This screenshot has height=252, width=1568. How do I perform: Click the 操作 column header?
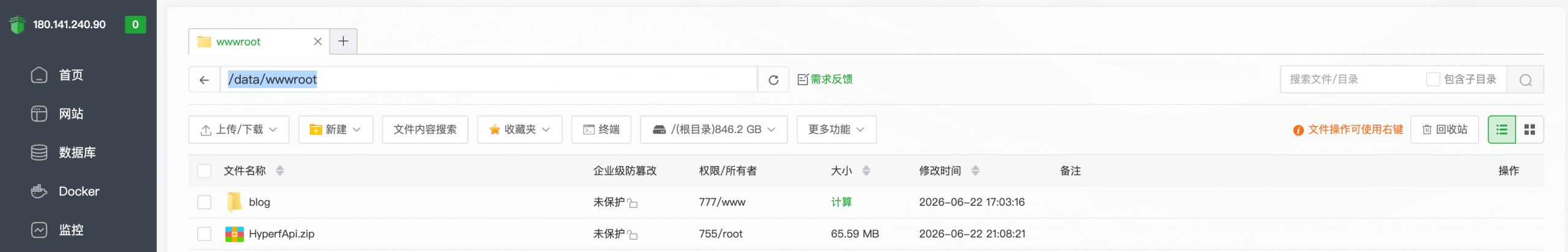[x=1509, y=170]
